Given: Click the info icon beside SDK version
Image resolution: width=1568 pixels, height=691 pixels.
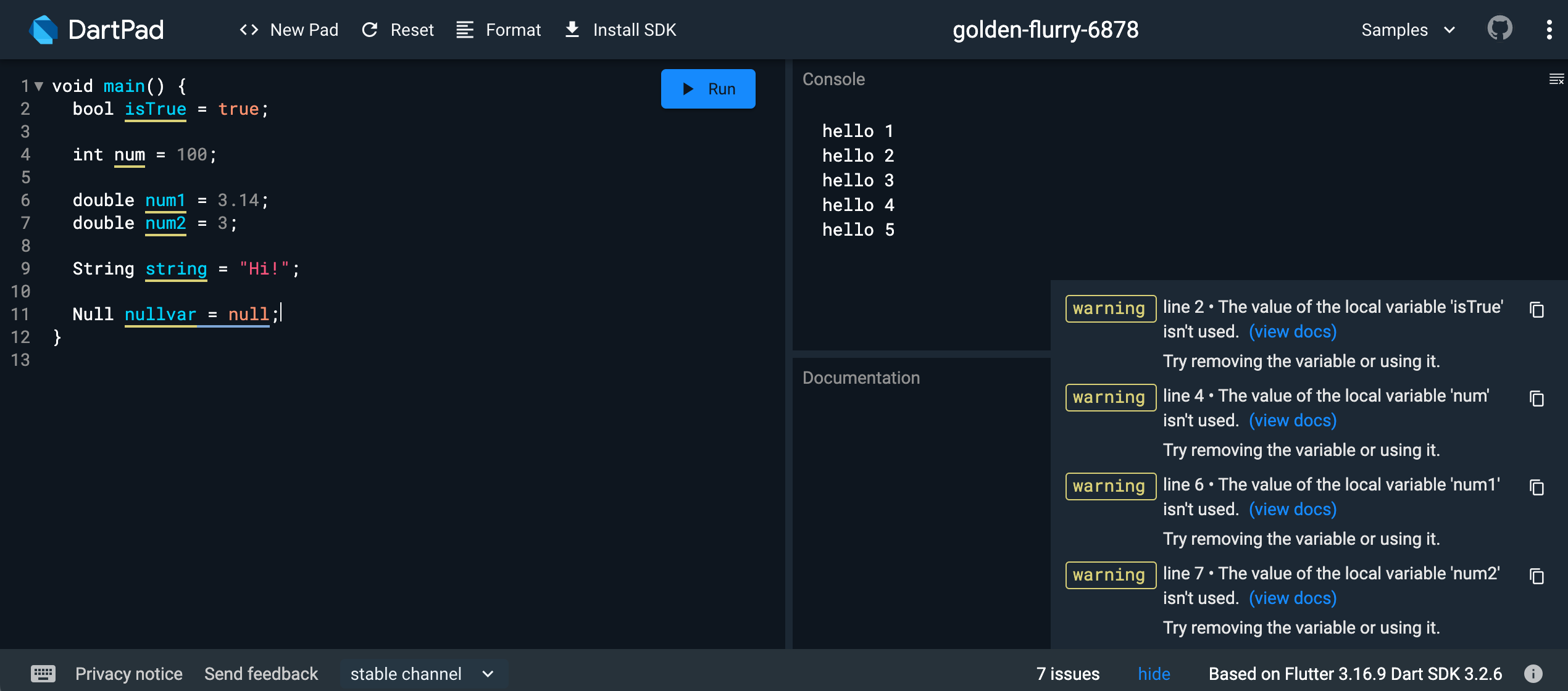Looking at the screenshot, I should [1533, 673].
